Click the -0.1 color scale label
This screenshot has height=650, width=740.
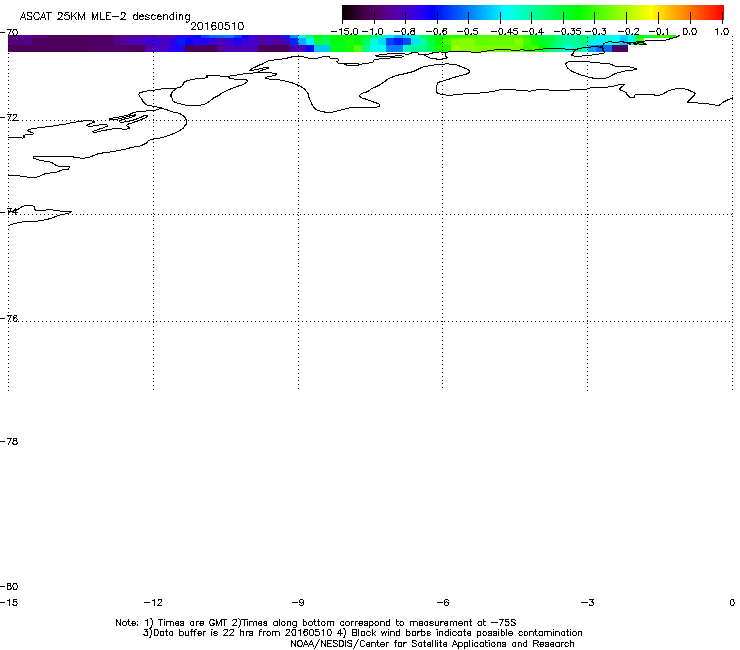(x=658, y=32)
